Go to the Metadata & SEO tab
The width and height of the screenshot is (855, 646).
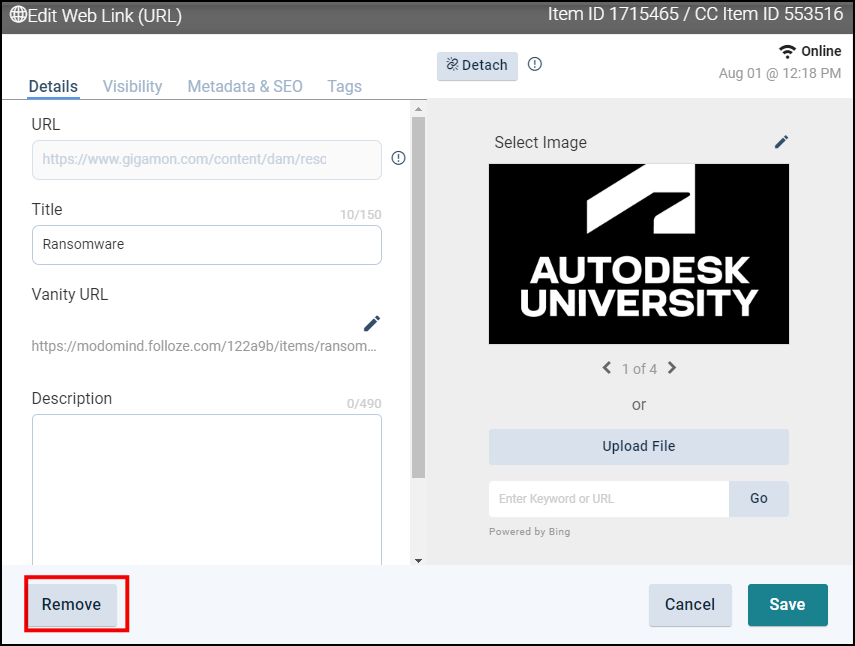(245, 86)
